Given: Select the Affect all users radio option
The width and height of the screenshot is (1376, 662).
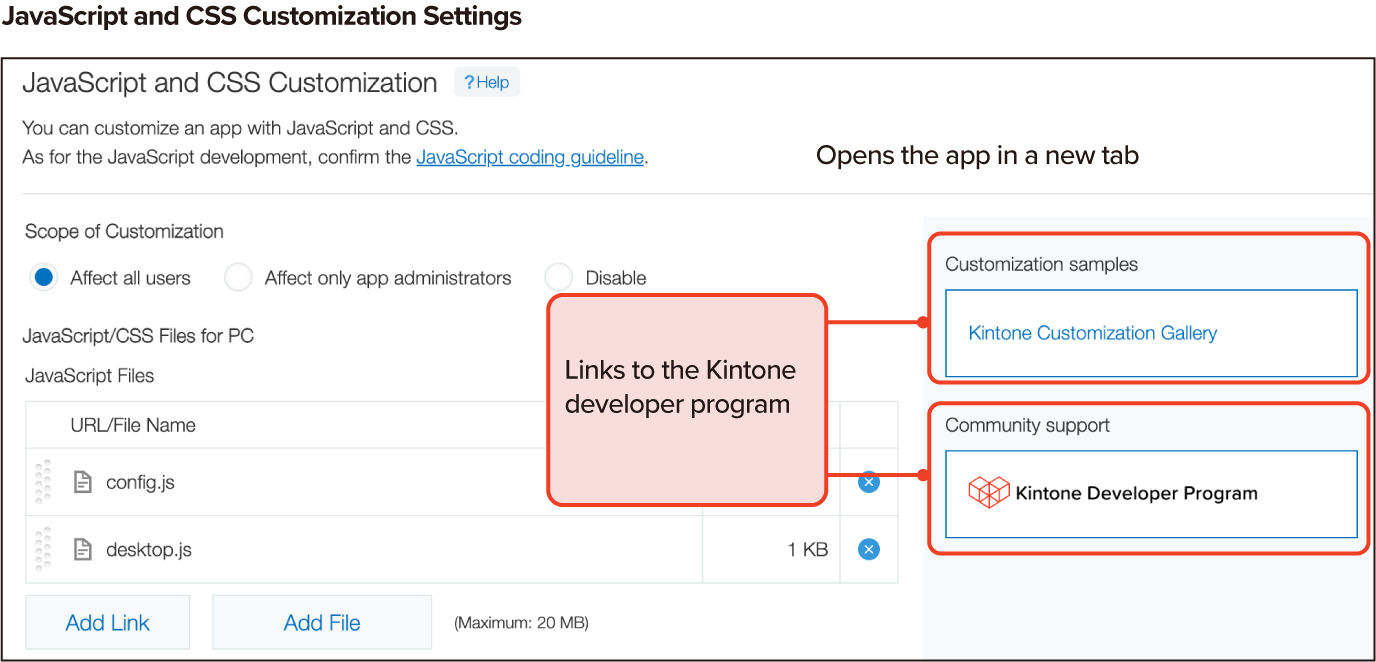Looking at the screenshot, I should [x=44, y=278].
